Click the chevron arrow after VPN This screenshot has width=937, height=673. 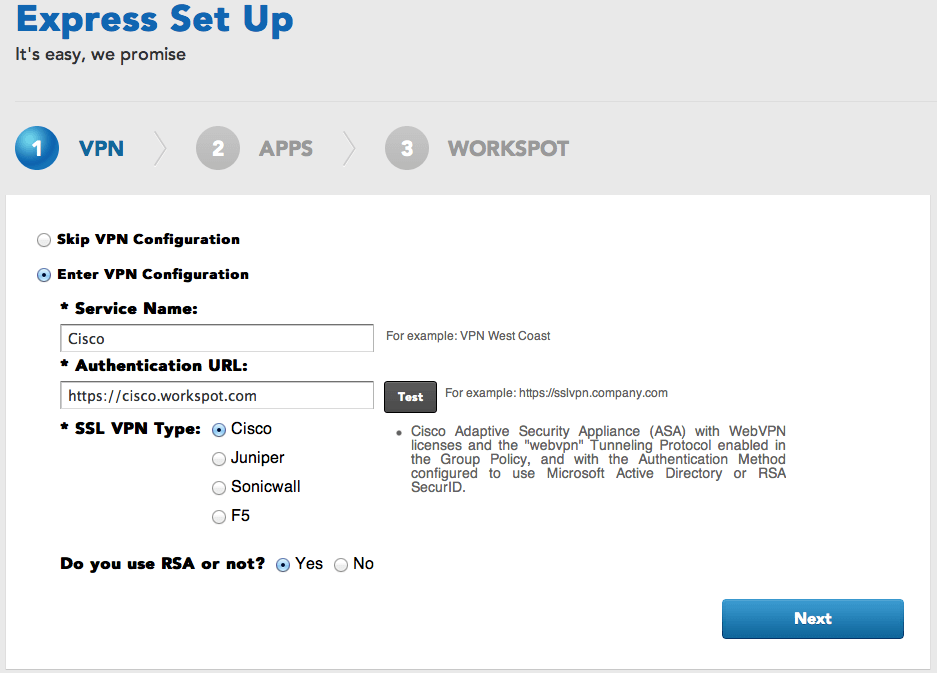(x=160, y=148)
